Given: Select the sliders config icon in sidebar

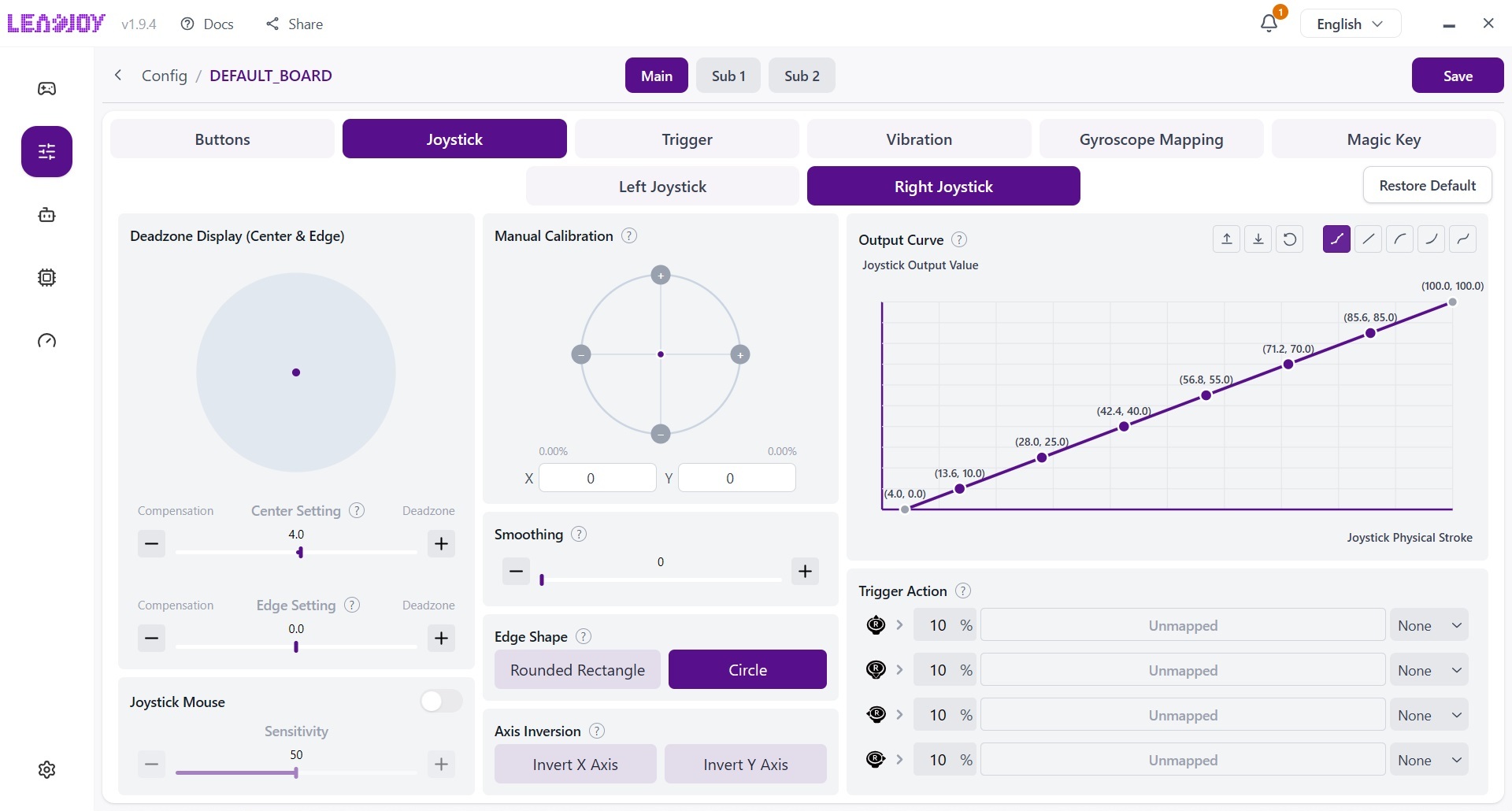Looking at the screenshot, I should point(47,151).
